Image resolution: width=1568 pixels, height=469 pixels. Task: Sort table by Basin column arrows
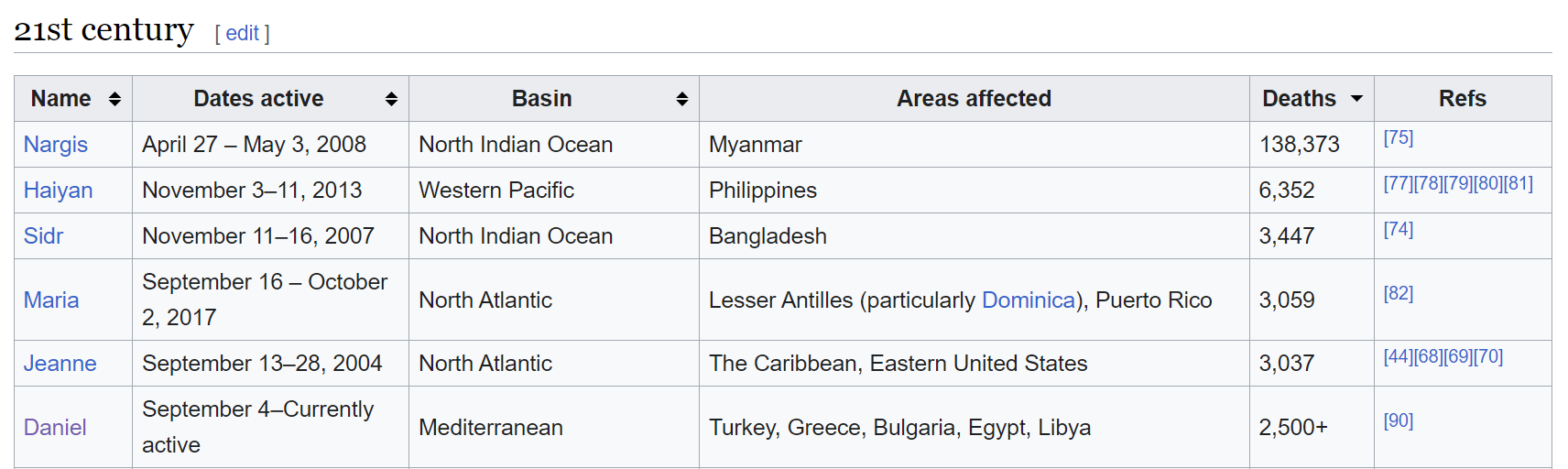tap(681, 99)
